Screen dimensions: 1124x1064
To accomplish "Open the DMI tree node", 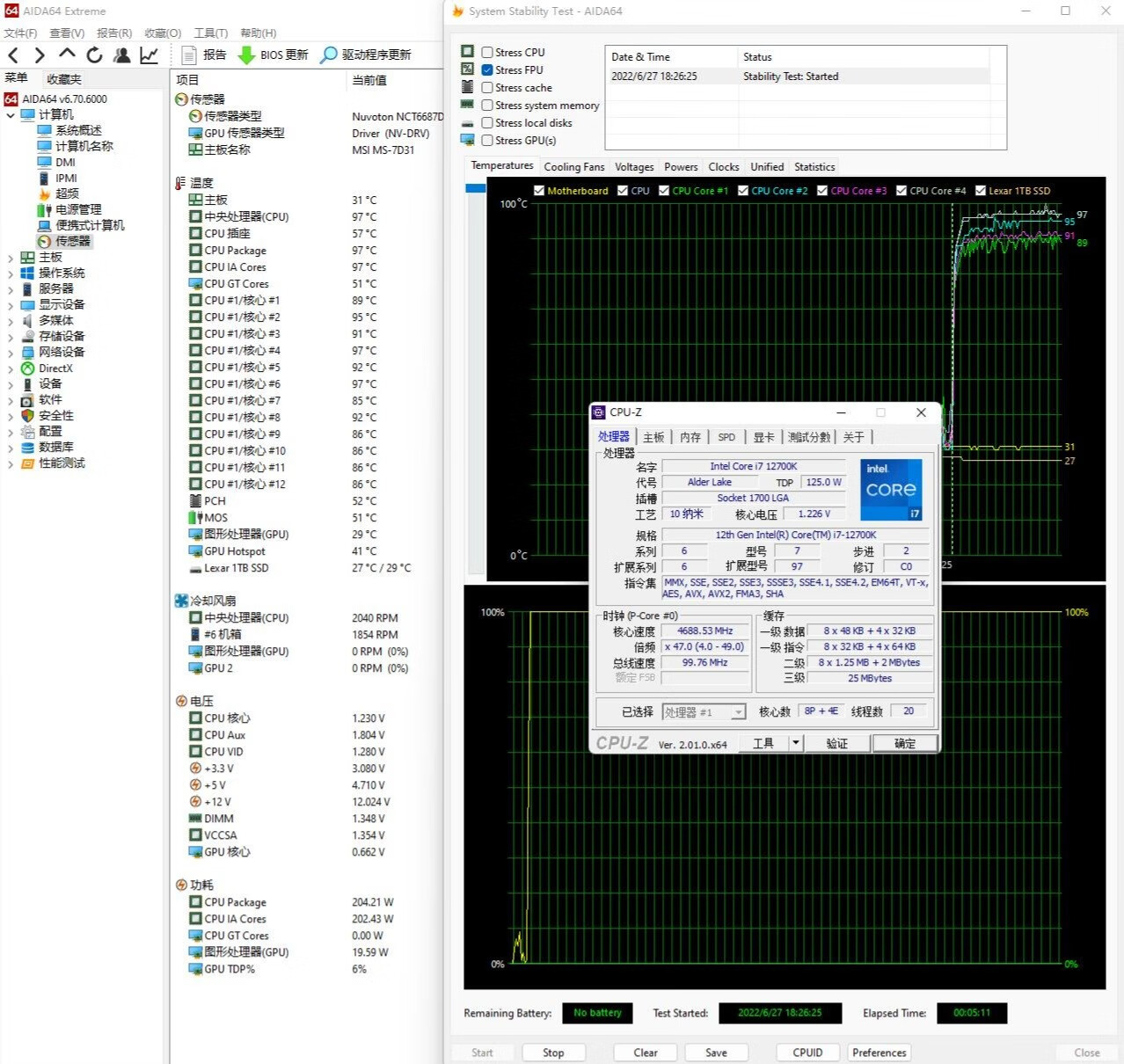I will click(65, 162).
